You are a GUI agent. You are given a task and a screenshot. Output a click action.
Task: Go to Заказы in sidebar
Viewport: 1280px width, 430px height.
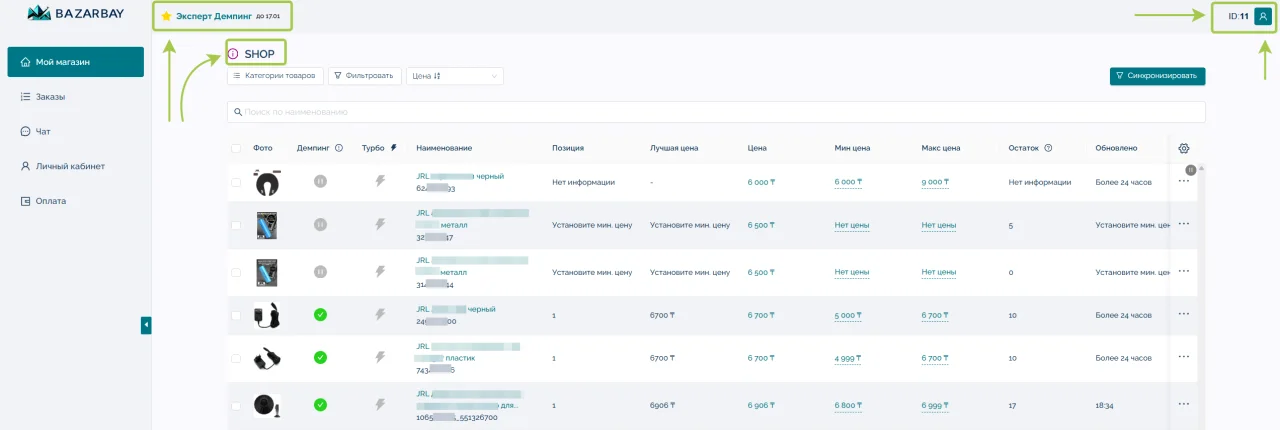(50, 97)
